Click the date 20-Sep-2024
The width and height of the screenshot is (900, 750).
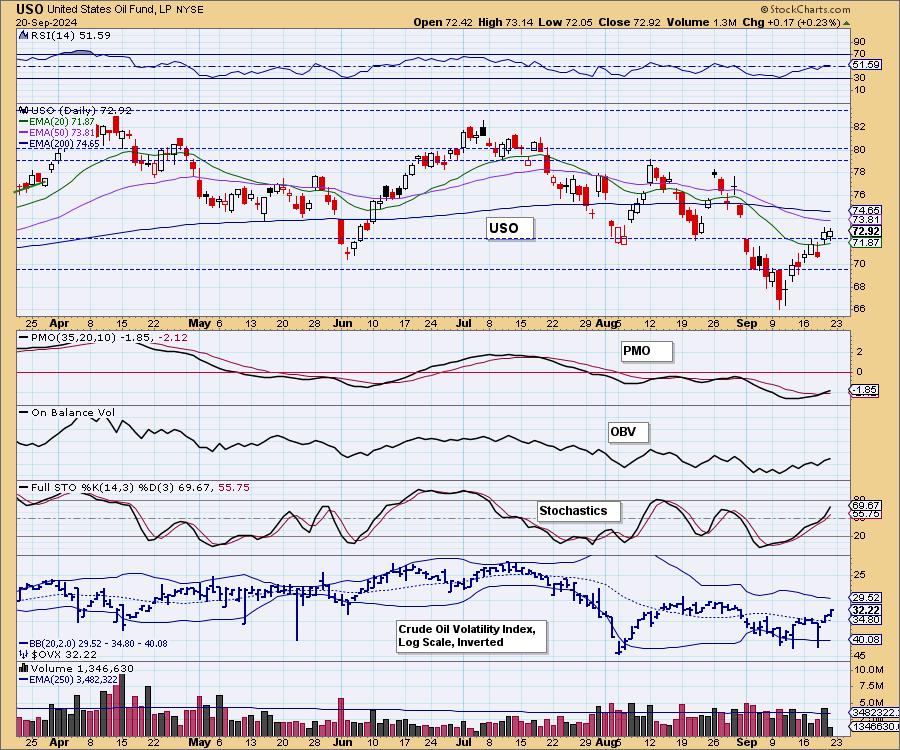48,23
